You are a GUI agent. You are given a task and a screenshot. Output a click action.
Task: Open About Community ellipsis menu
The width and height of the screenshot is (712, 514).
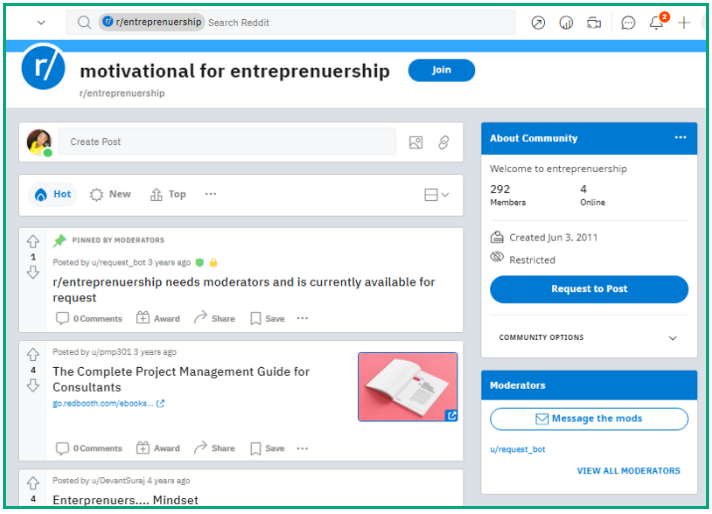click(680, 138)
